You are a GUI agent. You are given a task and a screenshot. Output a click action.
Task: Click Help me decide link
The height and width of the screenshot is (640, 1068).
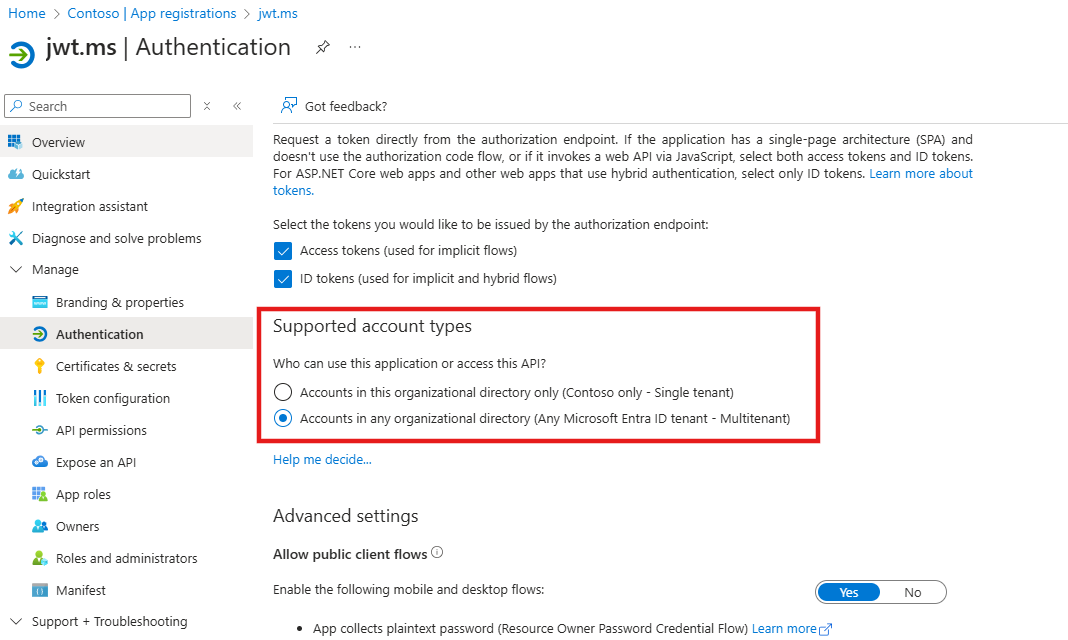(322, 460)
